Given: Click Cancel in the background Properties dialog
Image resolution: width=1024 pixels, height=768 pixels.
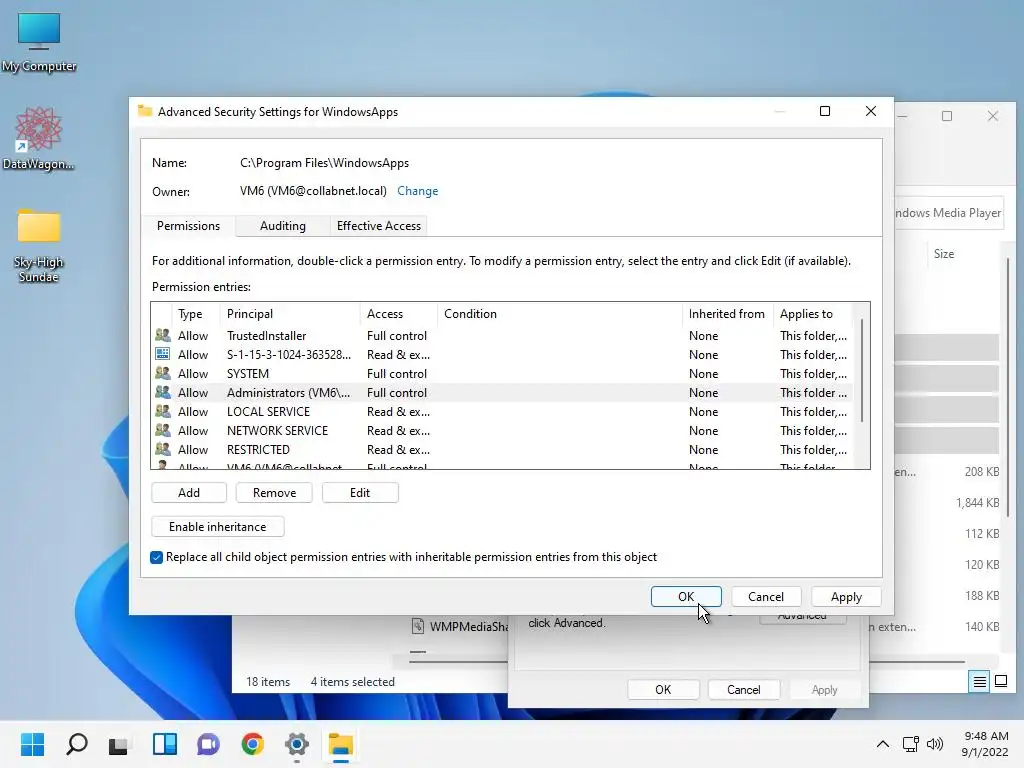Looking at the screenshot, I should point(743,690).
